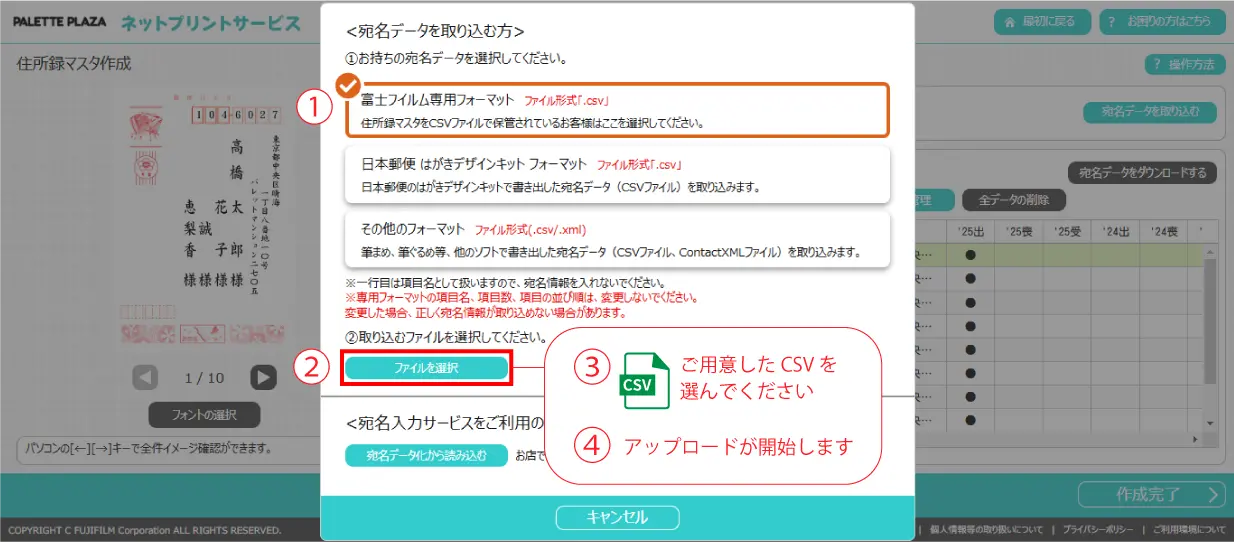This screenshot has width=1234, height=542.
Task: Click the green CSV file icon
Action: [x=645, y=381]
